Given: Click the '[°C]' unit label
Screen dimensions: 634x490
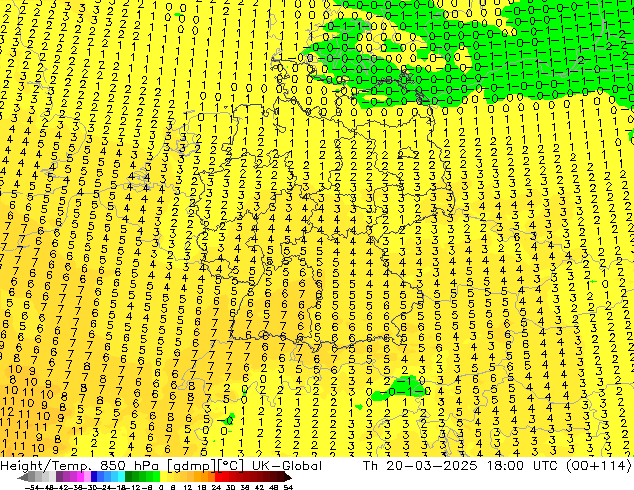Looking at the screenshot, I should 231,466.
